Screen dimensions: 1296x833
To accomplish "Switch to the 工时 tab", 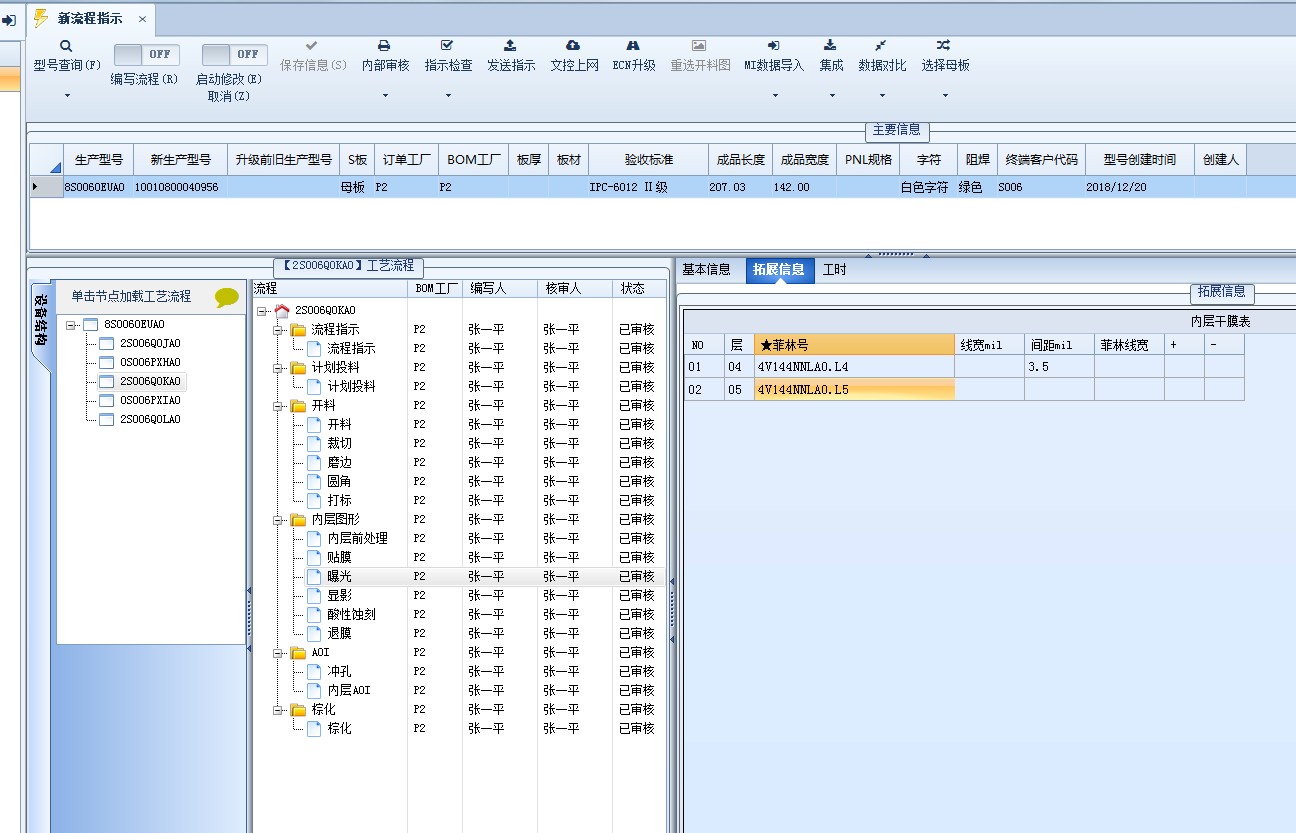I will pyautogui.click(x=834, y=270).
